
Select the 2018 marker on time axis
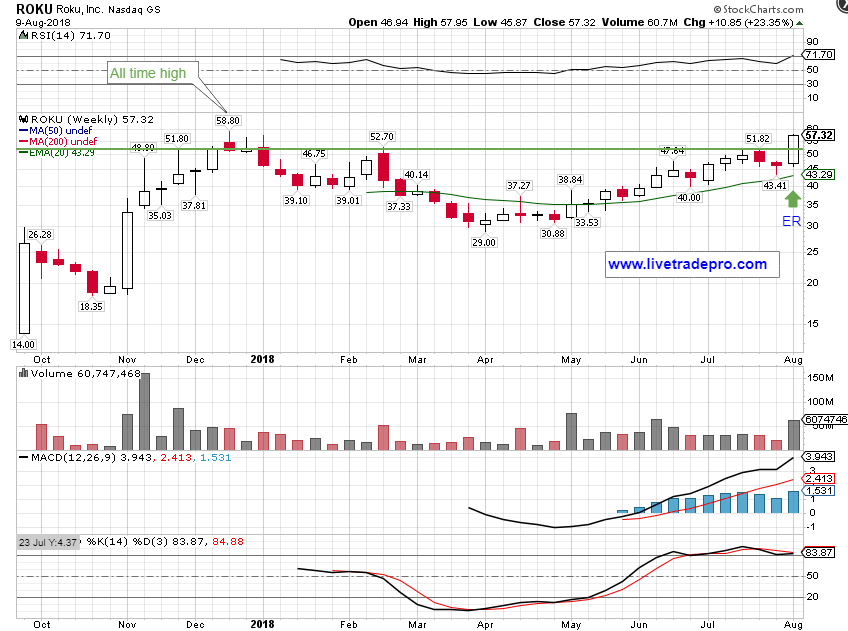click(x=262, y=358)
